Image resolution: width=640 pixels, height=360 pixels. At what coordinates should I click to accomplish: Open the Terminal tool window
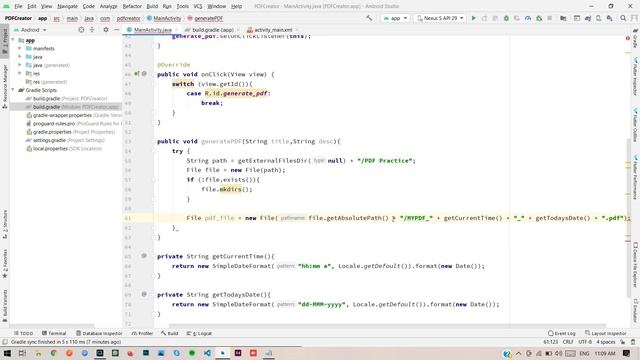point(54,333)
